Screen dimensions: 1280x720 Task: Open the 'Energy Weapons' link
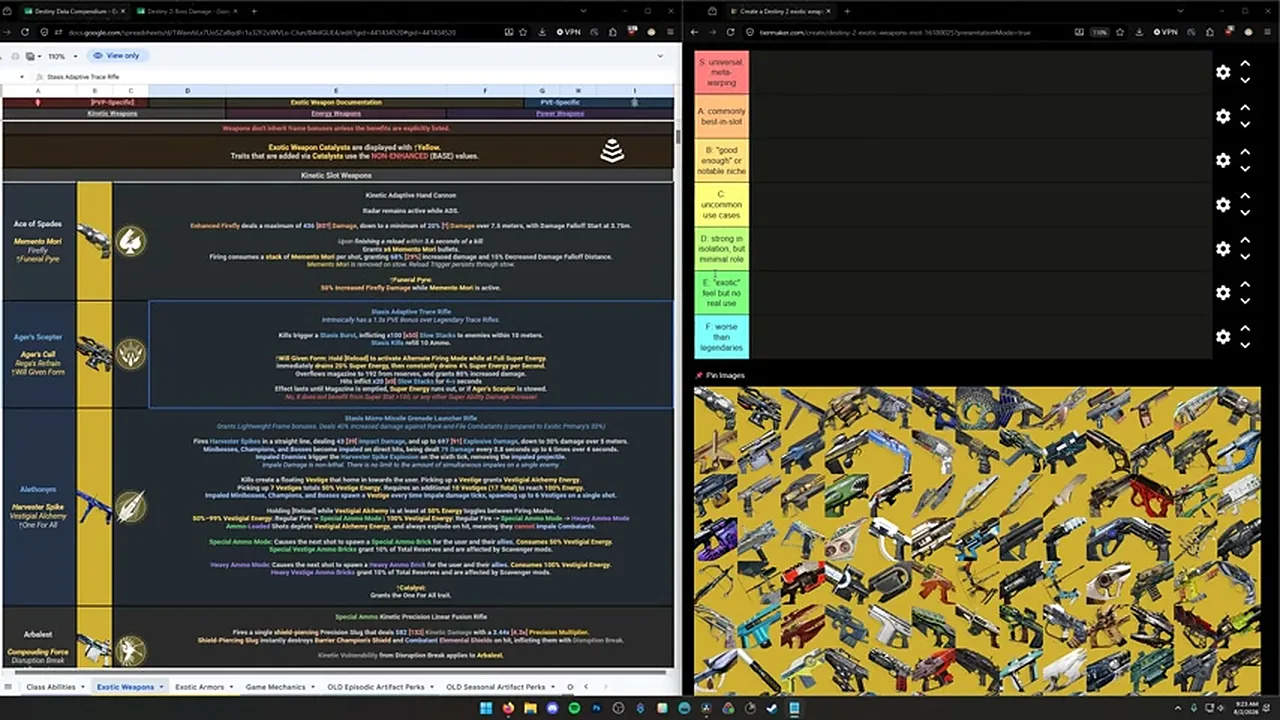tap(336, 113)
